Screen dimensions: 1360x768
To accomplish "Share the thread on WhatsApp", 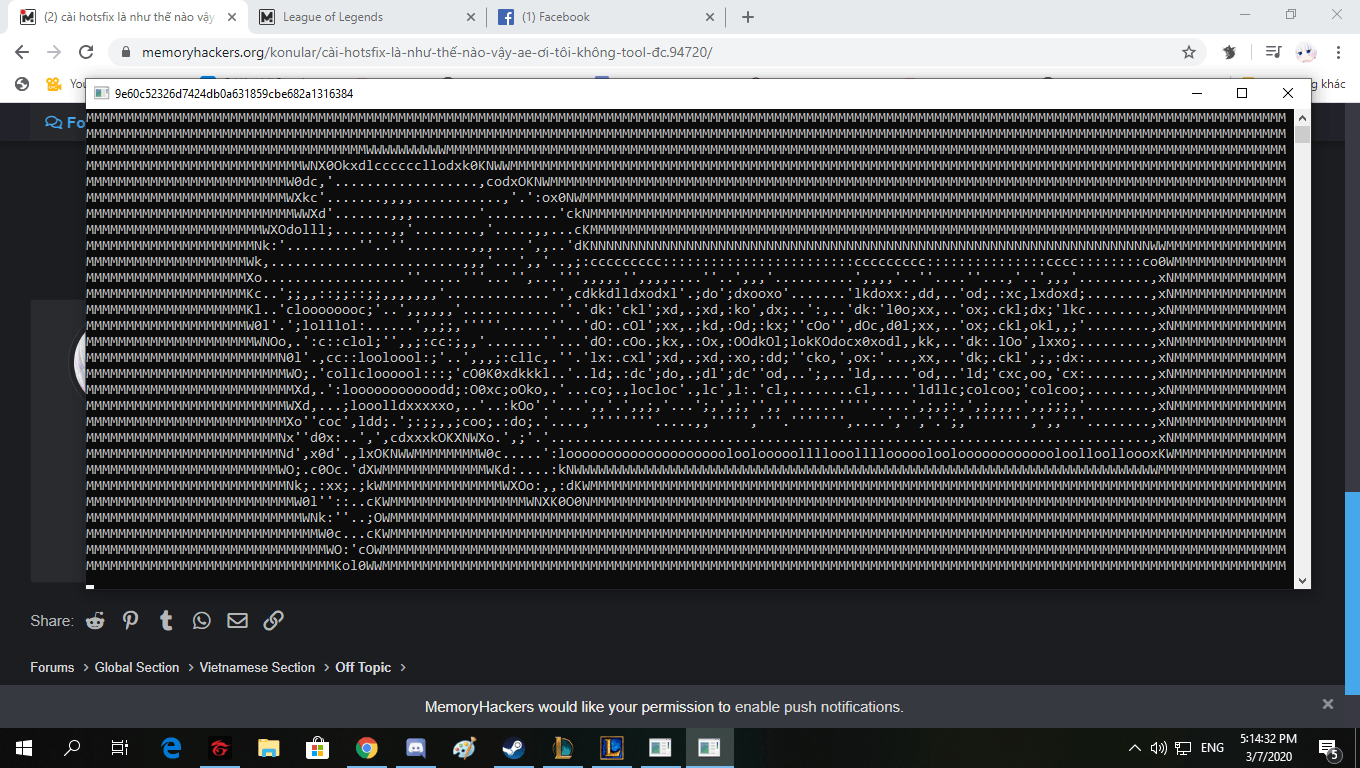I will [x=202, y=621].
